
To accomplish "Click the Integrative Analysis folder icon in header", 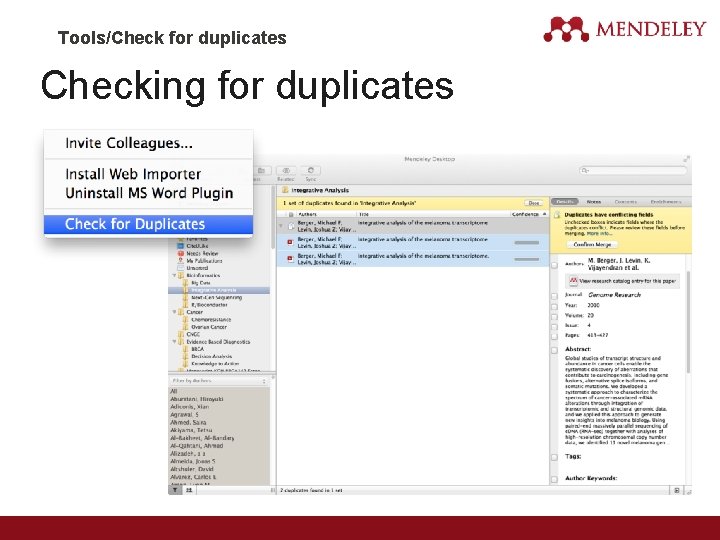I will pos(285,190).
